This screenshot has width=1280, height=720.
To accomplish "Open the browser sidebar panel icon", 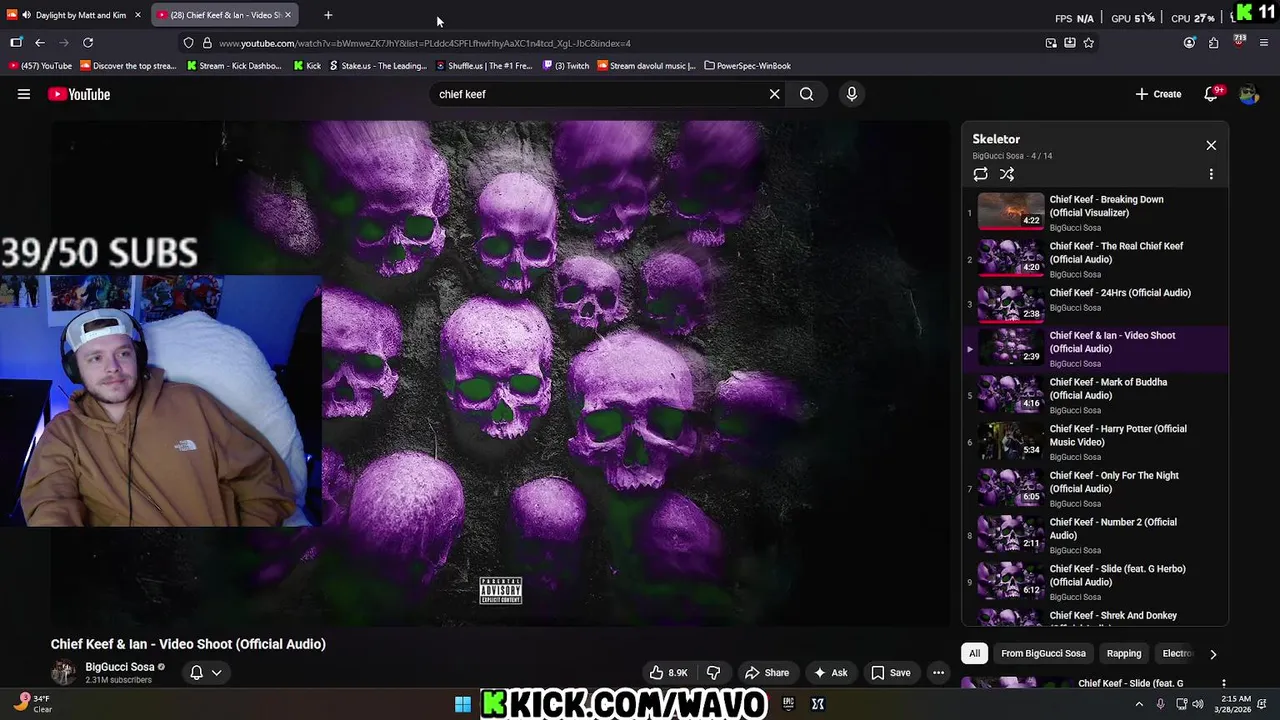I will pos(16,43).
